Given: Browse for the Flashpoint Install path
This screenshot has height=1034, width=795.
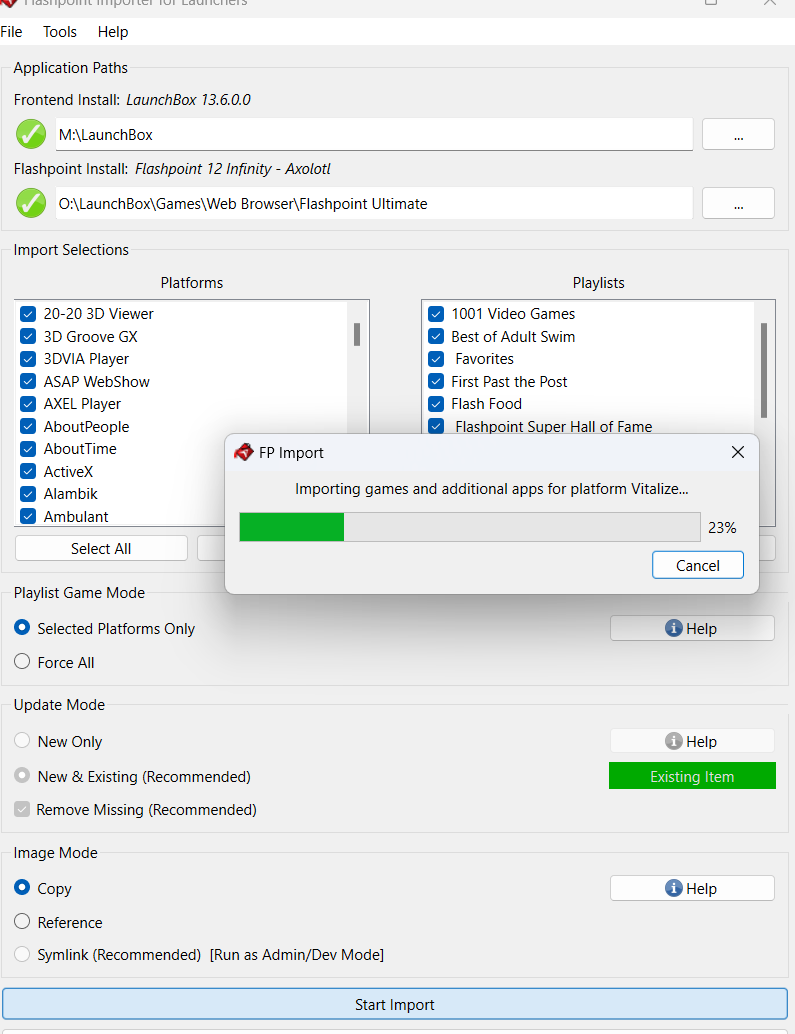Looking at the screenshot, I should coord(738,203).
